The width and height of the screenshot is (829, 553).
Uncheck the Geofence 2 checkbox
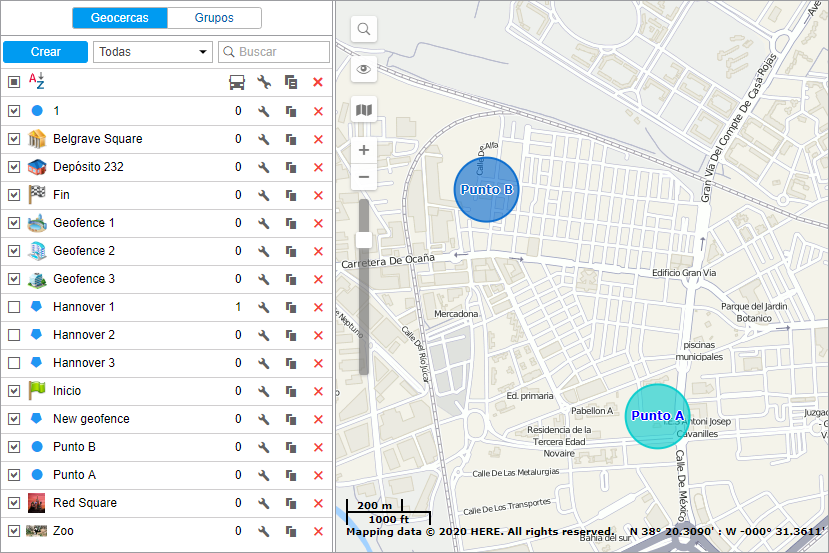14,251
